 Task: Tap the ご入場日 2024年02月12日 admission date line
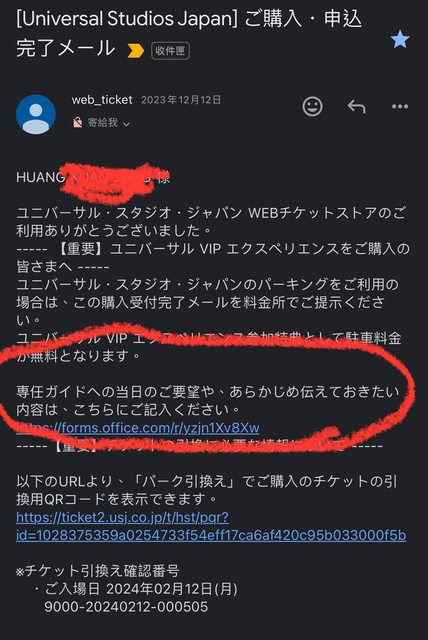click(x=136, y=589)
